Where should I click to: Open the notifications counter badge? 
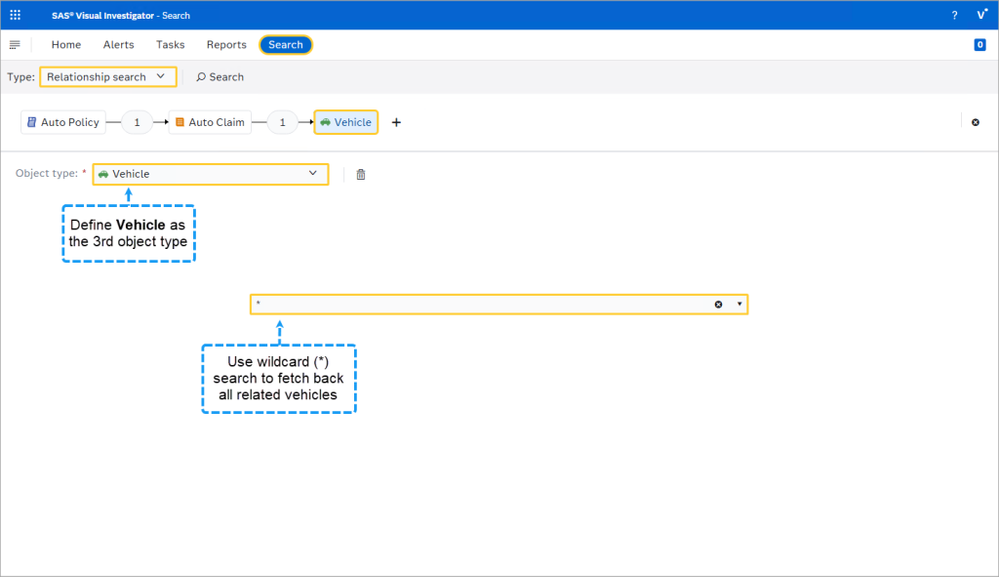(980, 45)
